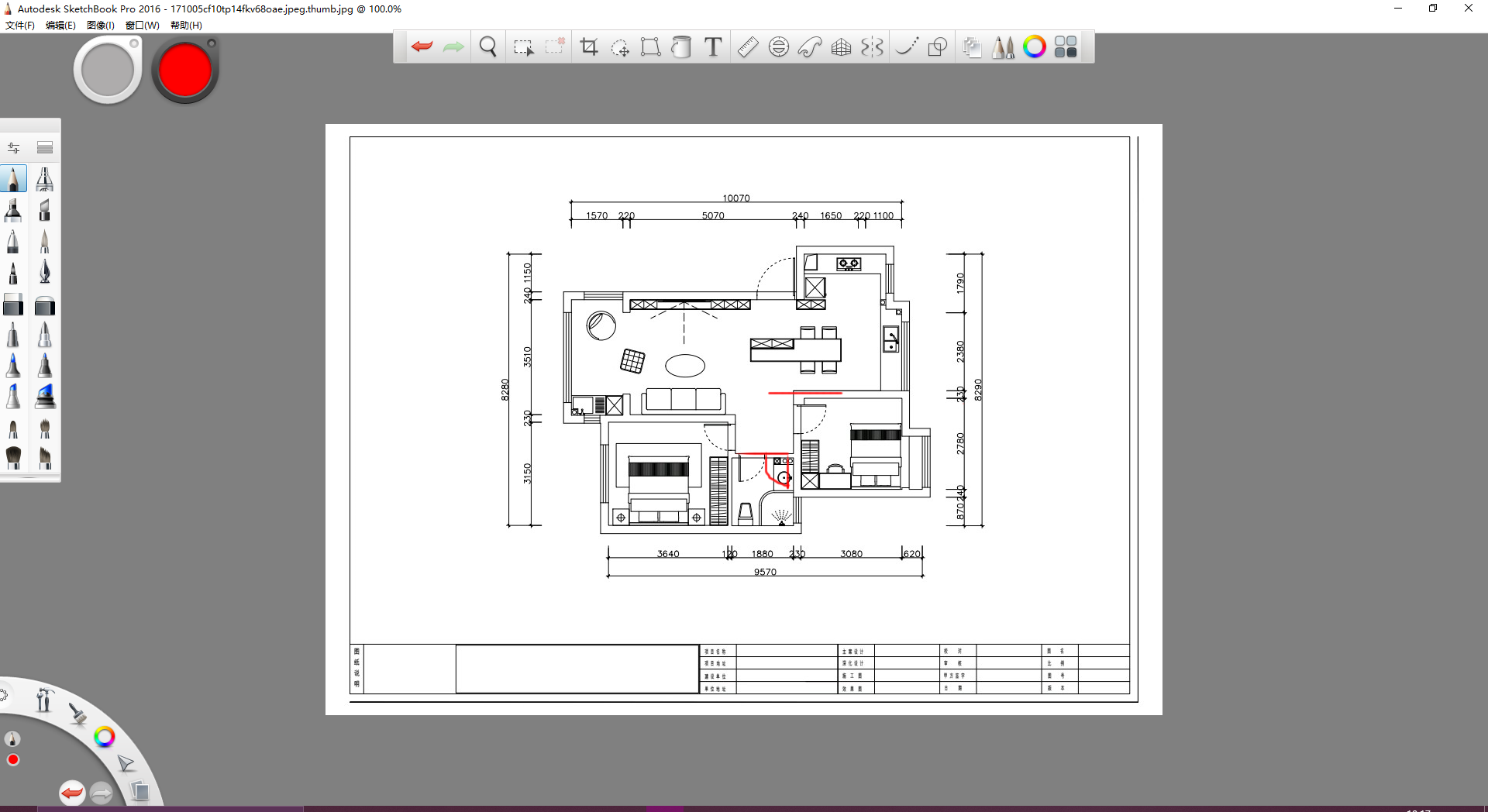Select the Zoom magnifier tool
This screenshot has height=812, width=1488.
pos(488,47)
